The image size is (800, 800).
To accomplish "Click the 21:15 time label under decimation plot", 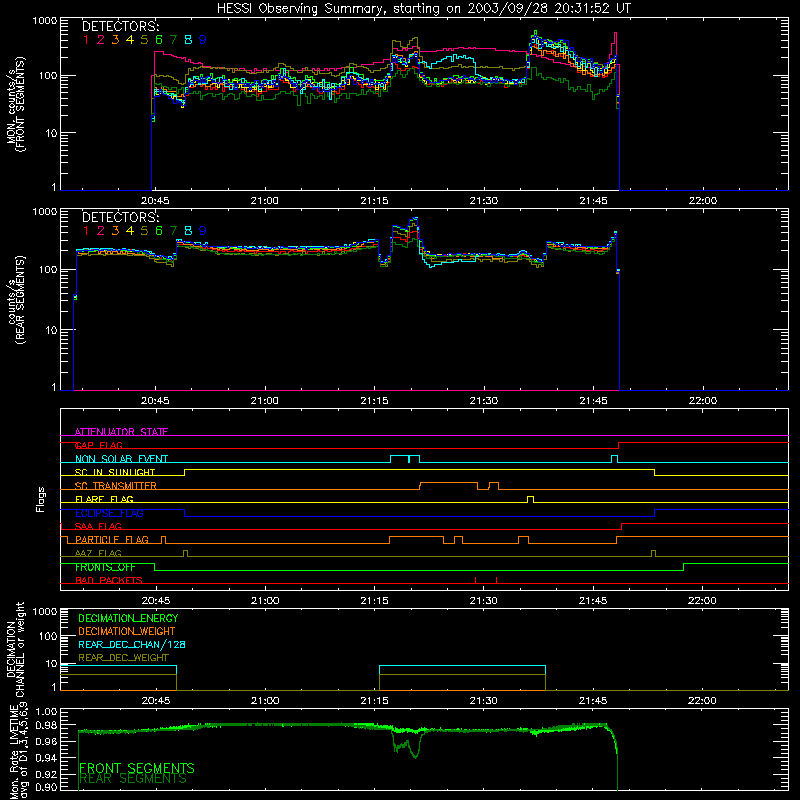I will 374,701.
